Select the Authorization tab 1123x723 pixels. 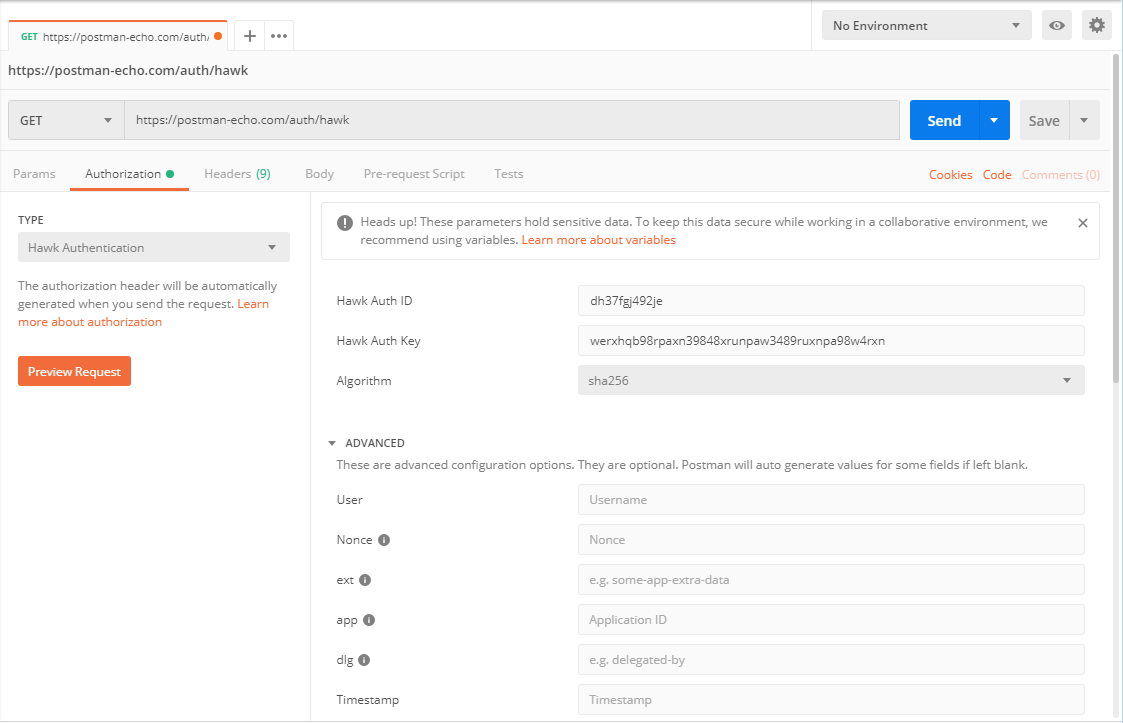129,174
